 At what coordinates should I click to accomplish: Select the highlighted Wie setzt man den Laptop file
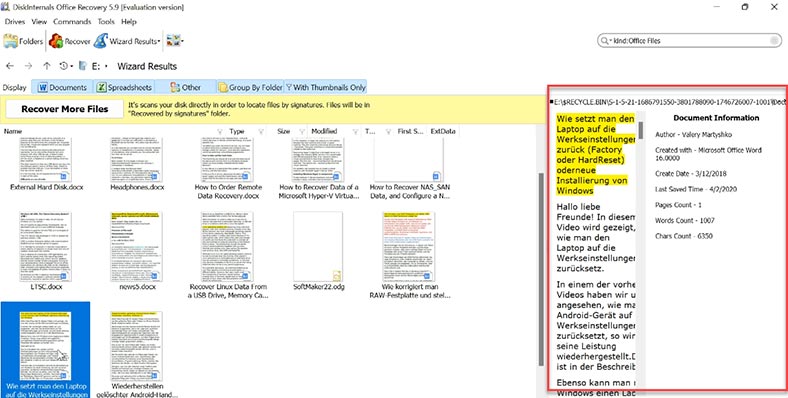(x=46, y=350)
